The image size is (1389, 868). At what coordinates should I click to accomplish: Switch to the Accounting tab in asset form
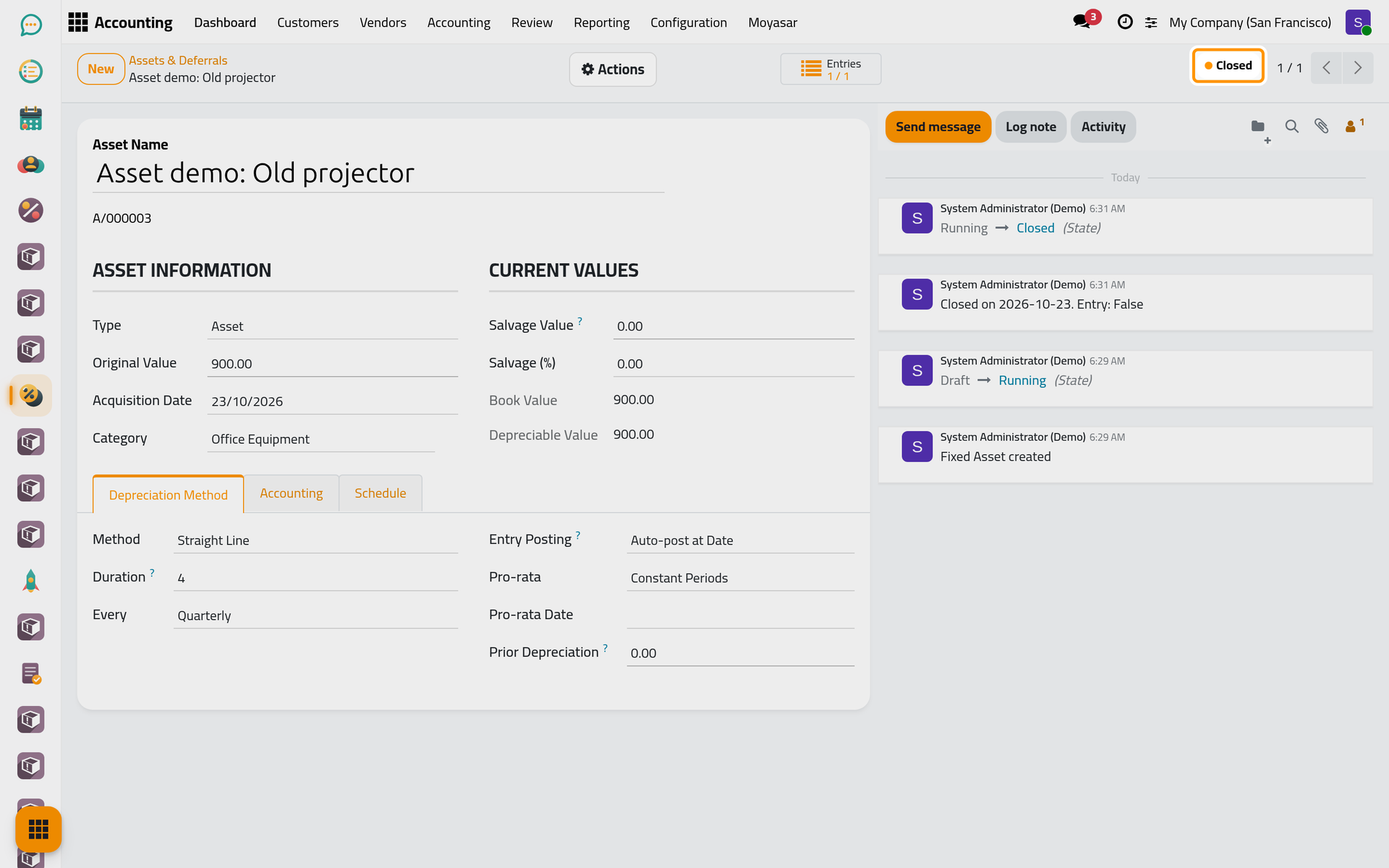click(x=291, y=493)
